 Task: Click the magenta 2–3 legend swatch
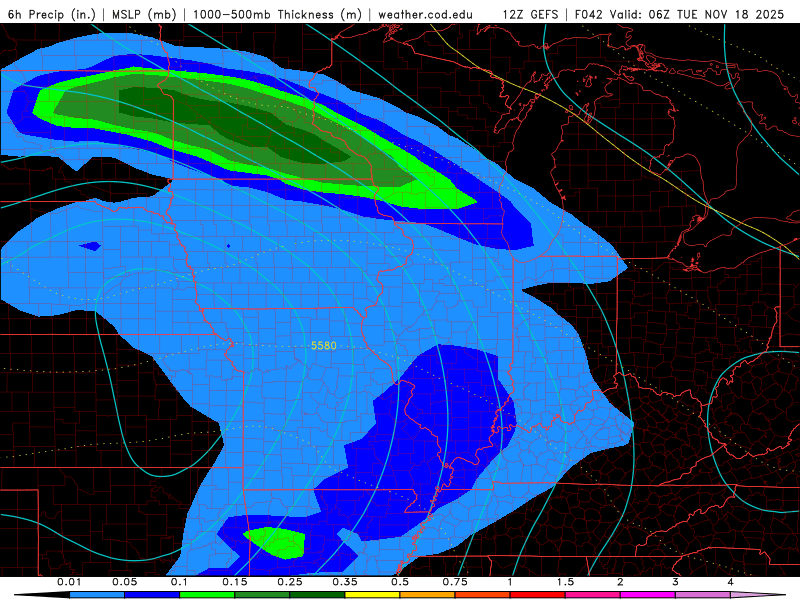648,595
